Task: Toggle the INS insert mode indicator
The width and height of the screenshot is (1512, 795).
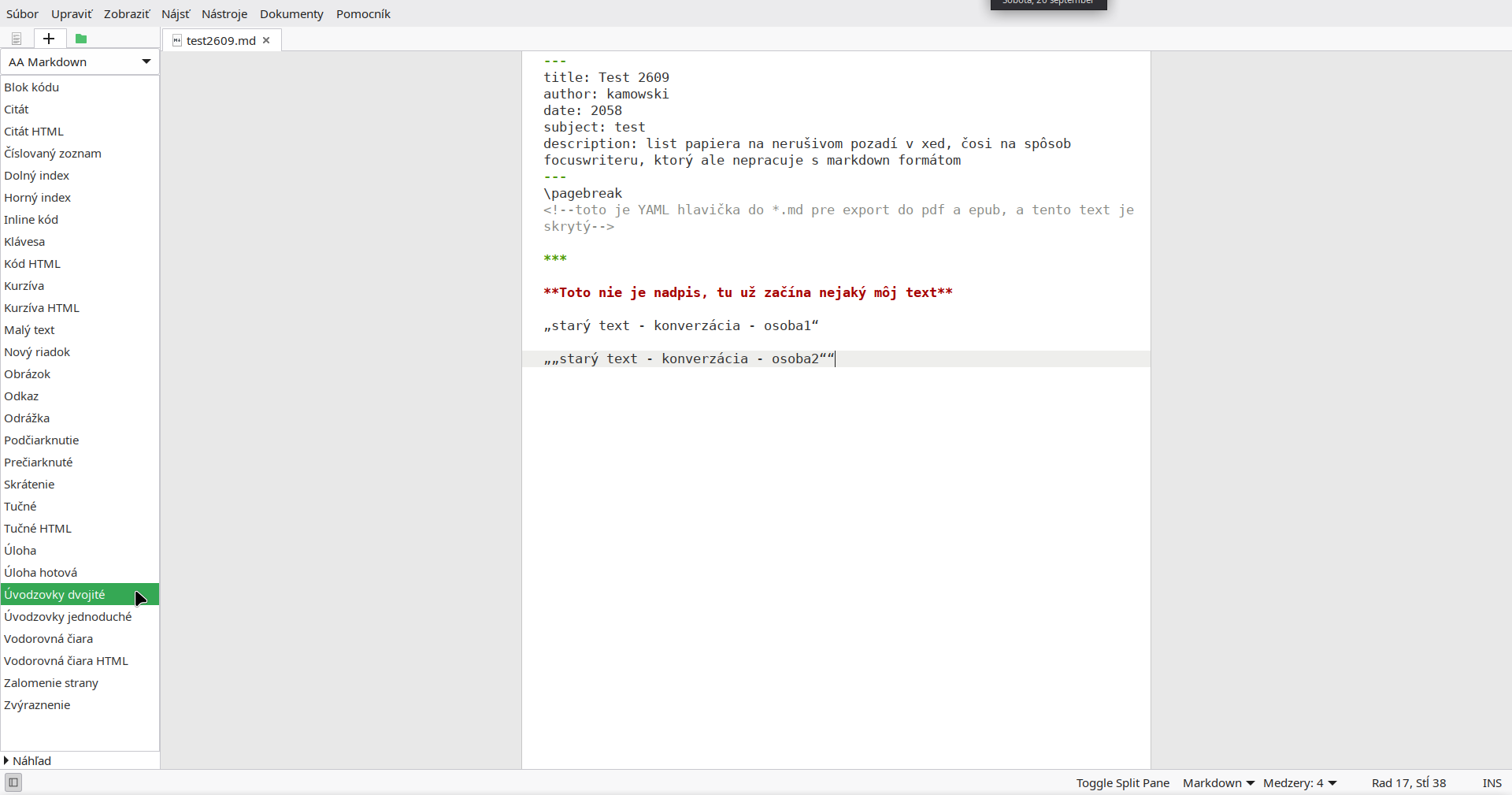Action: click(x=1492, y=782)
